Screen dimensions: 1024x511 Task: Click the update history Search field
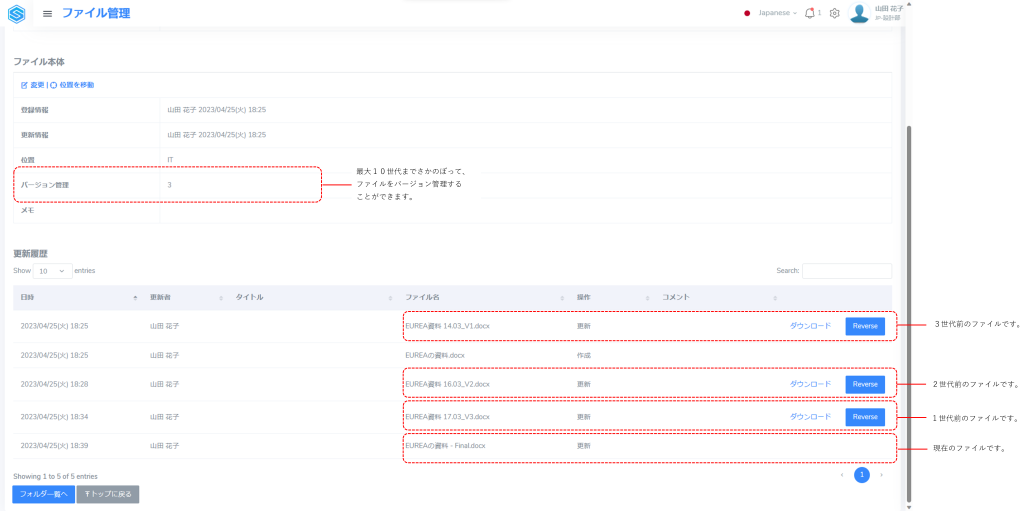846,271
